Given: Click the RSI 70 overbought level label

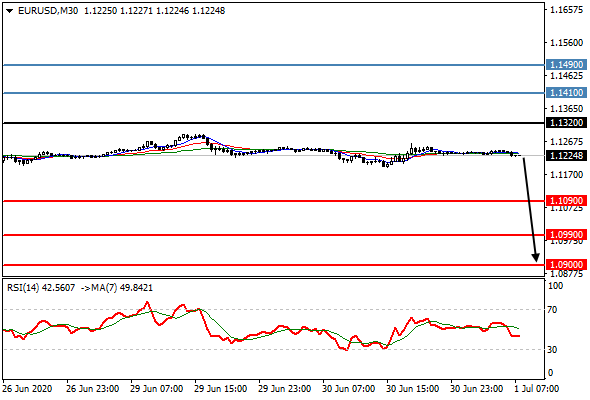Looking at the screenshot, I should (552, 310).
